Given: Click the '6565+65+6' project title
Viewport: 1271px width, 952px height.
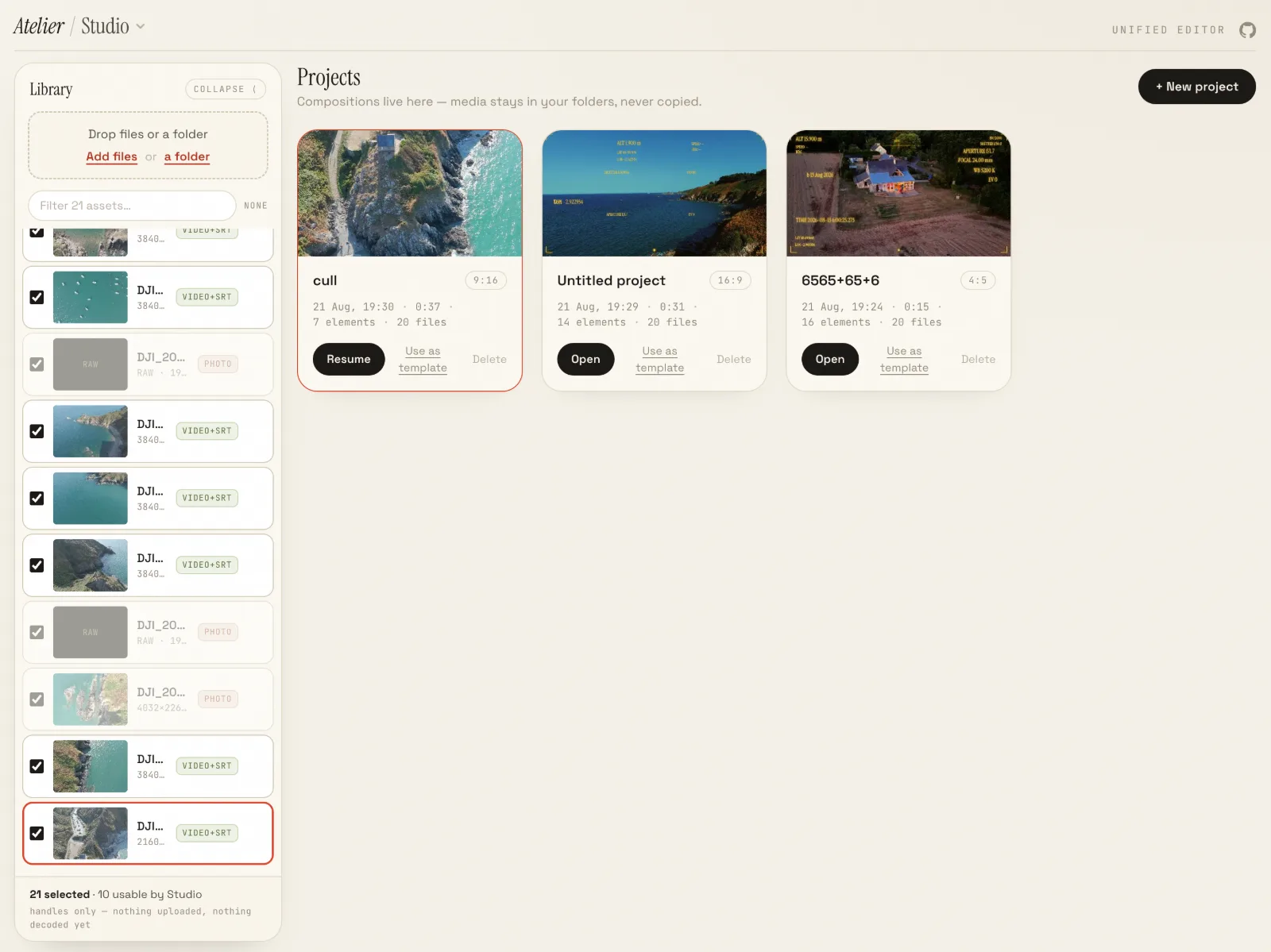Looking at the screenshot, I should coord(840,280).
